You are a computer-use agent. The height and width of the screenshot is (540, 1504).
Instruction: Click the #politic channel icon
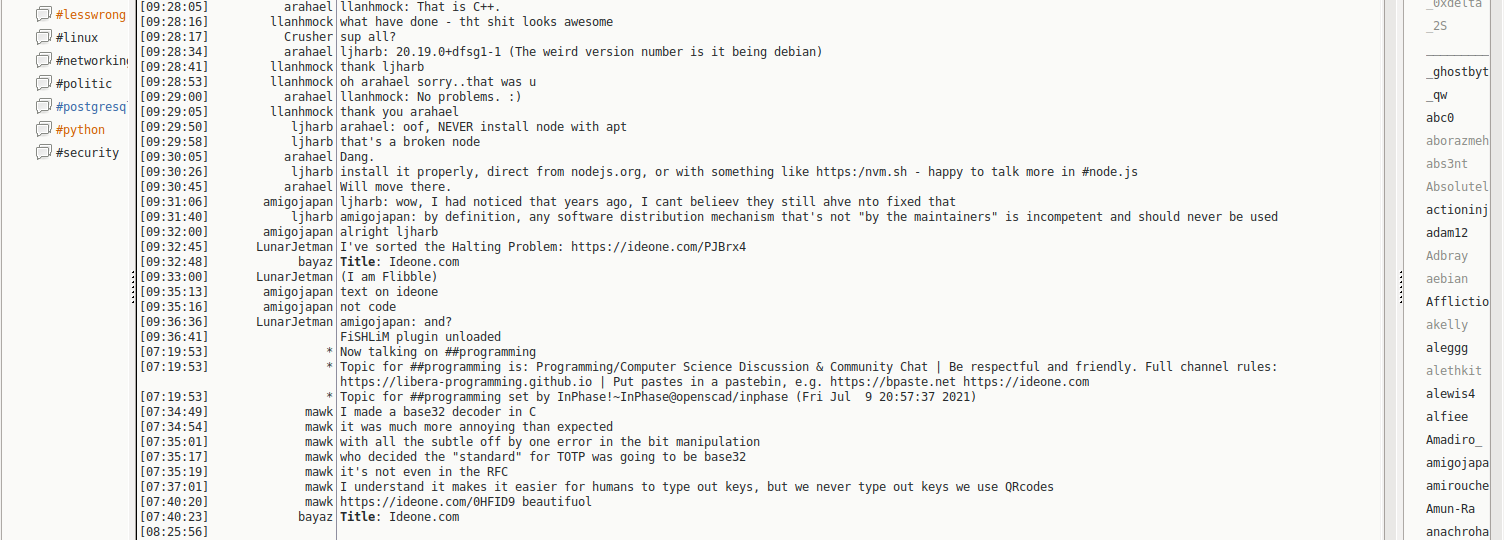43,84
